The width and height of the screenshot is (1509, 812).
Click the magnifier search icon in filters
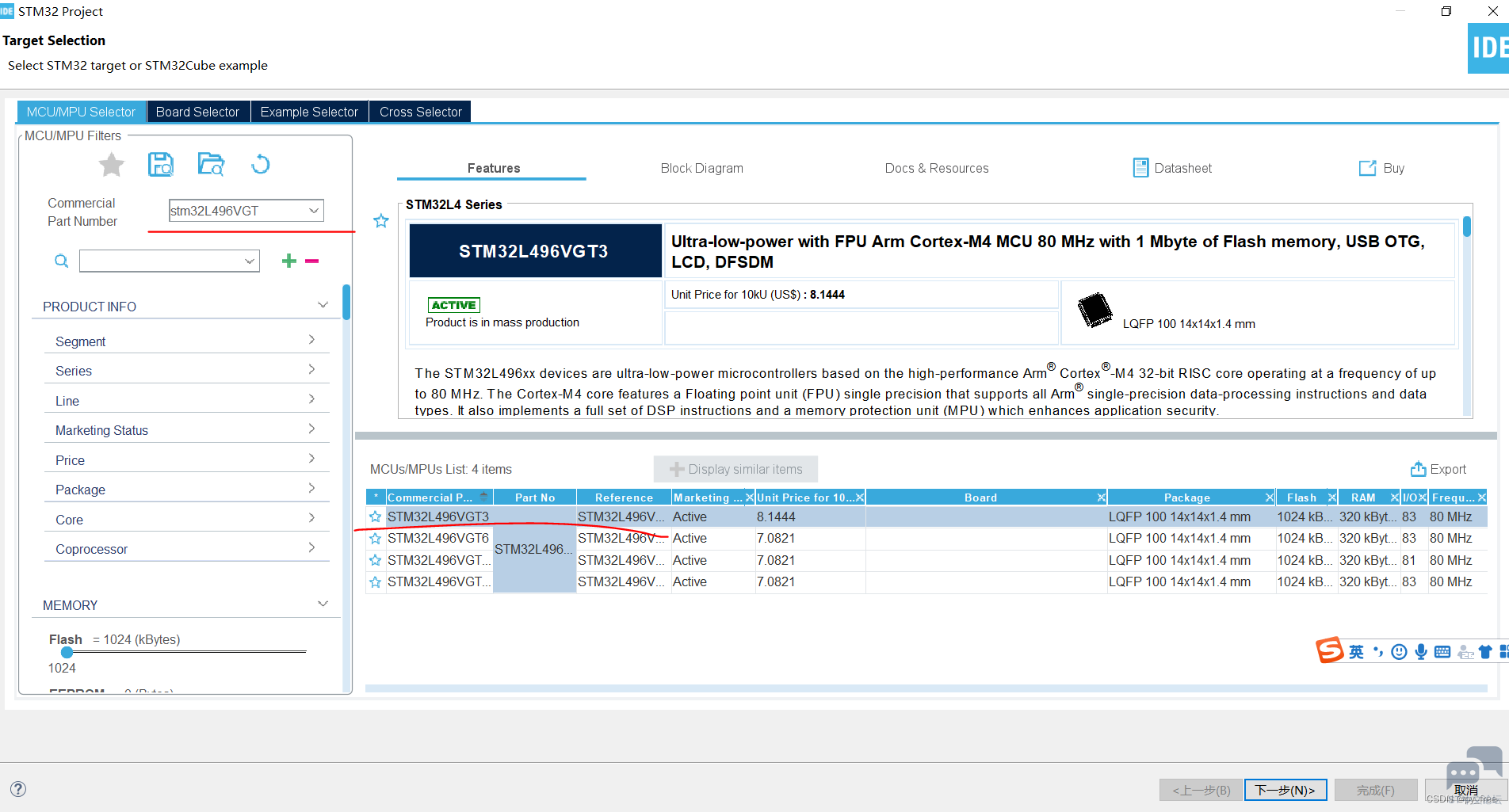point(61,261)
